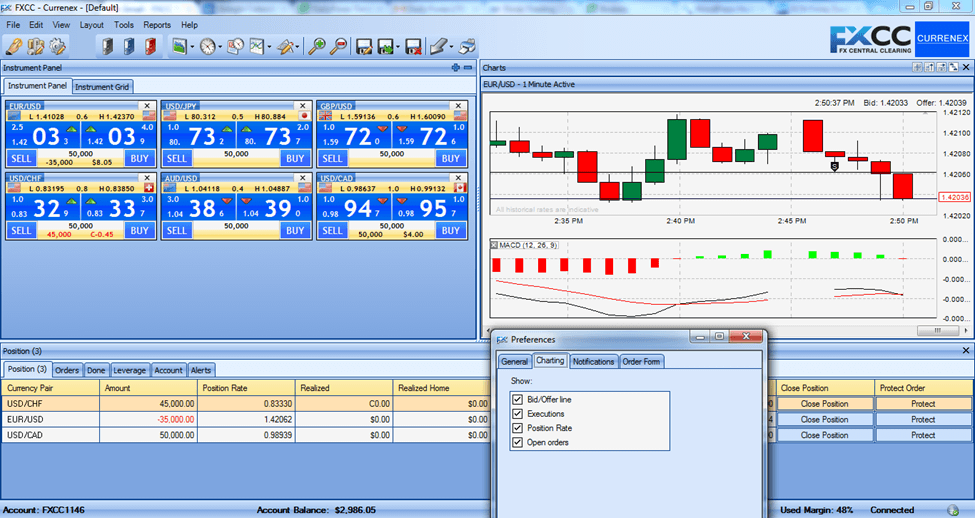Open the File menu
Screen dimensions: 975x518
[x=13, y=25]
